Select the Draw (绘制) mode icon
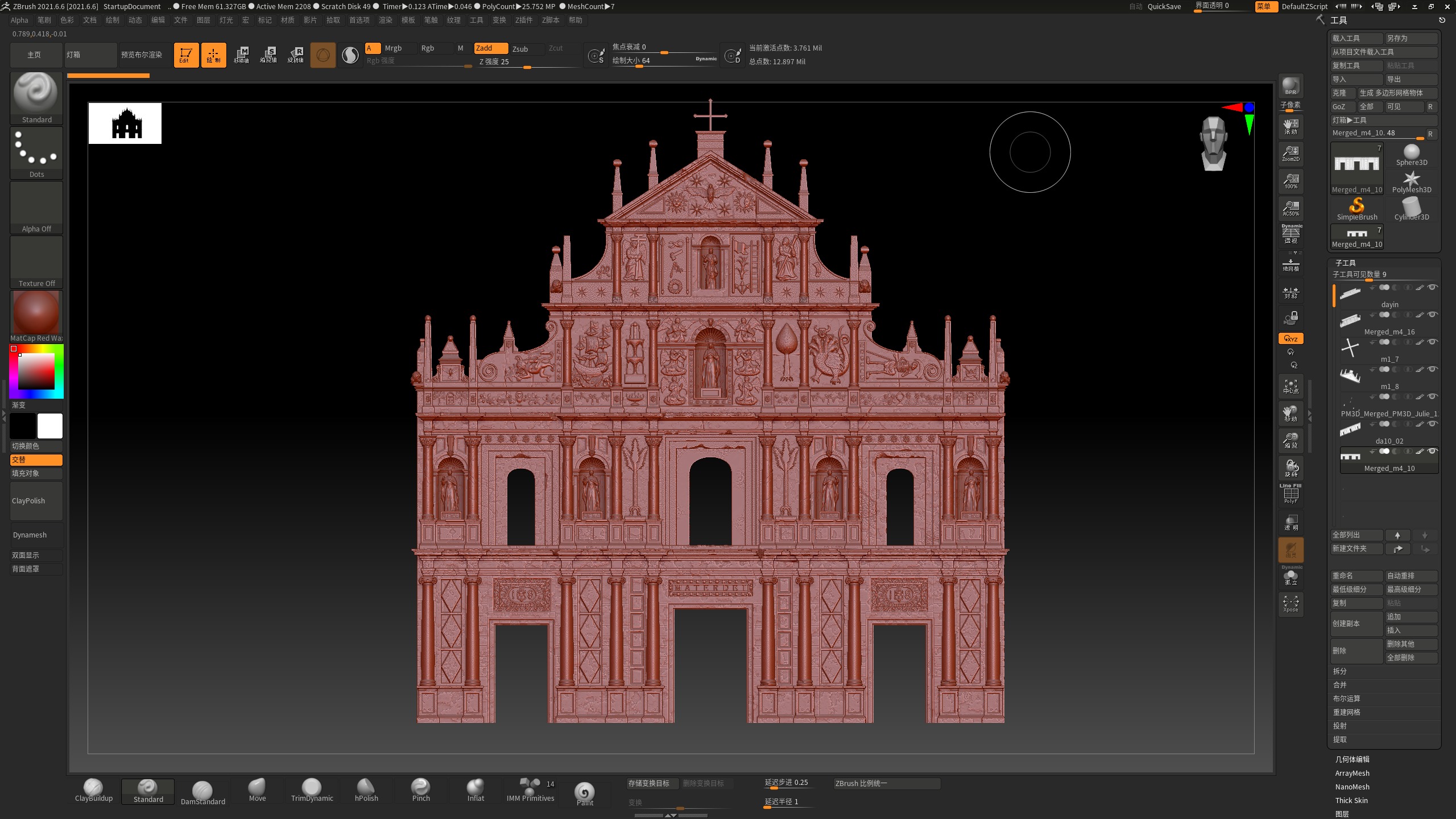 (x=213, y=55)
